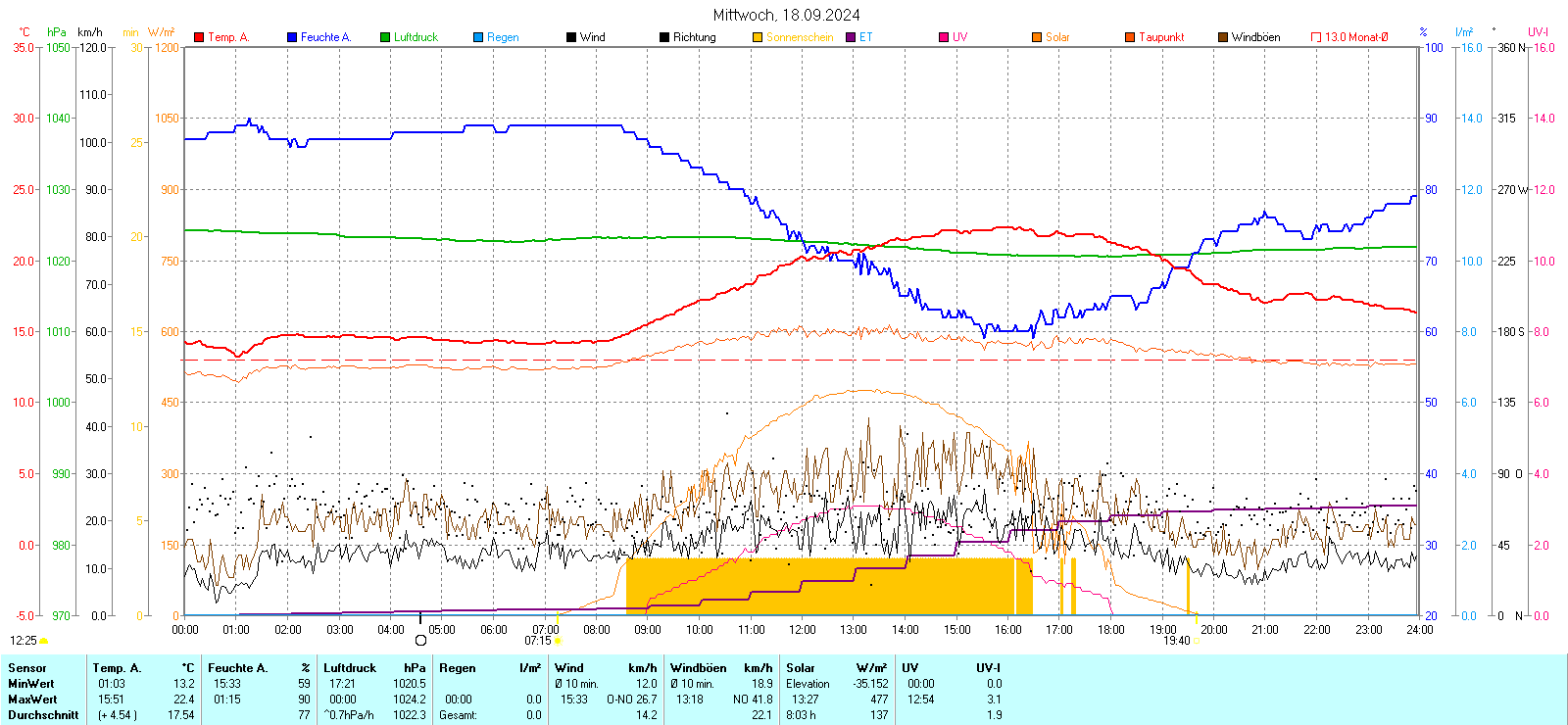The height and width of the screenshot is (725, 1568).
Task: Click the sun icon beside 12:25
Action: 43,641
